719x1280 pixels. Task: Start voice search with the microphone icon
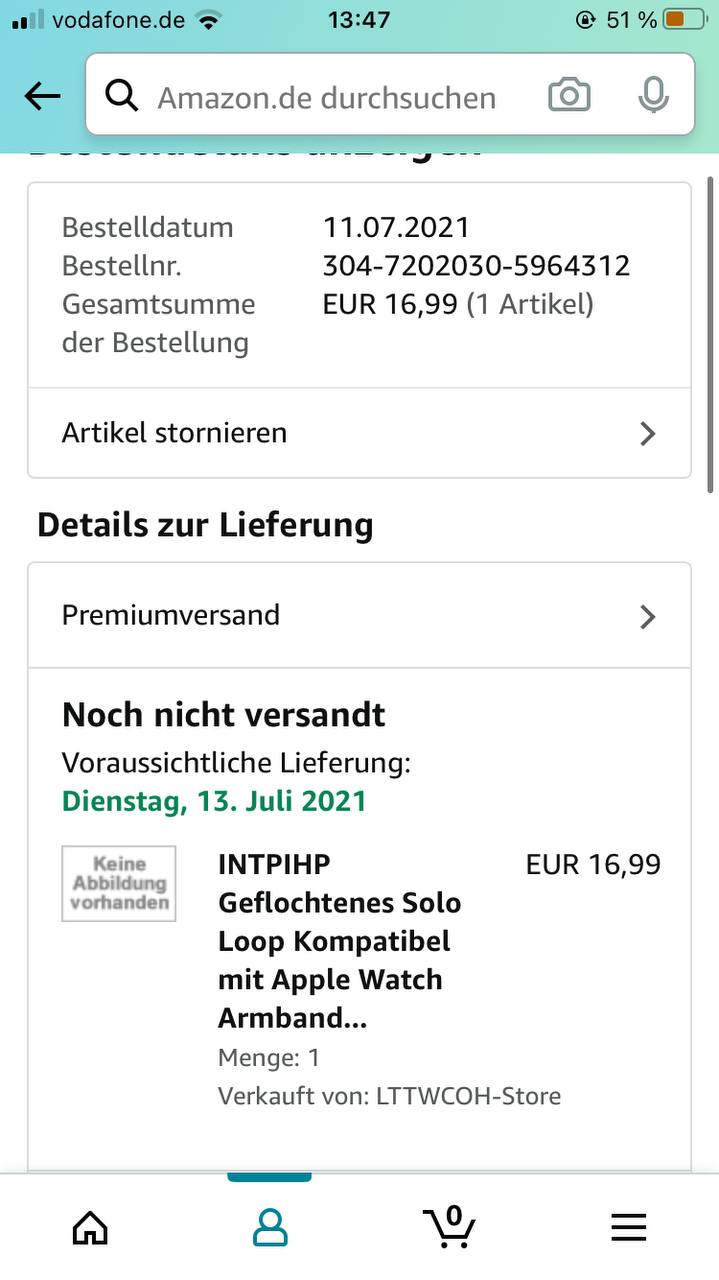[x=653, y=95]
